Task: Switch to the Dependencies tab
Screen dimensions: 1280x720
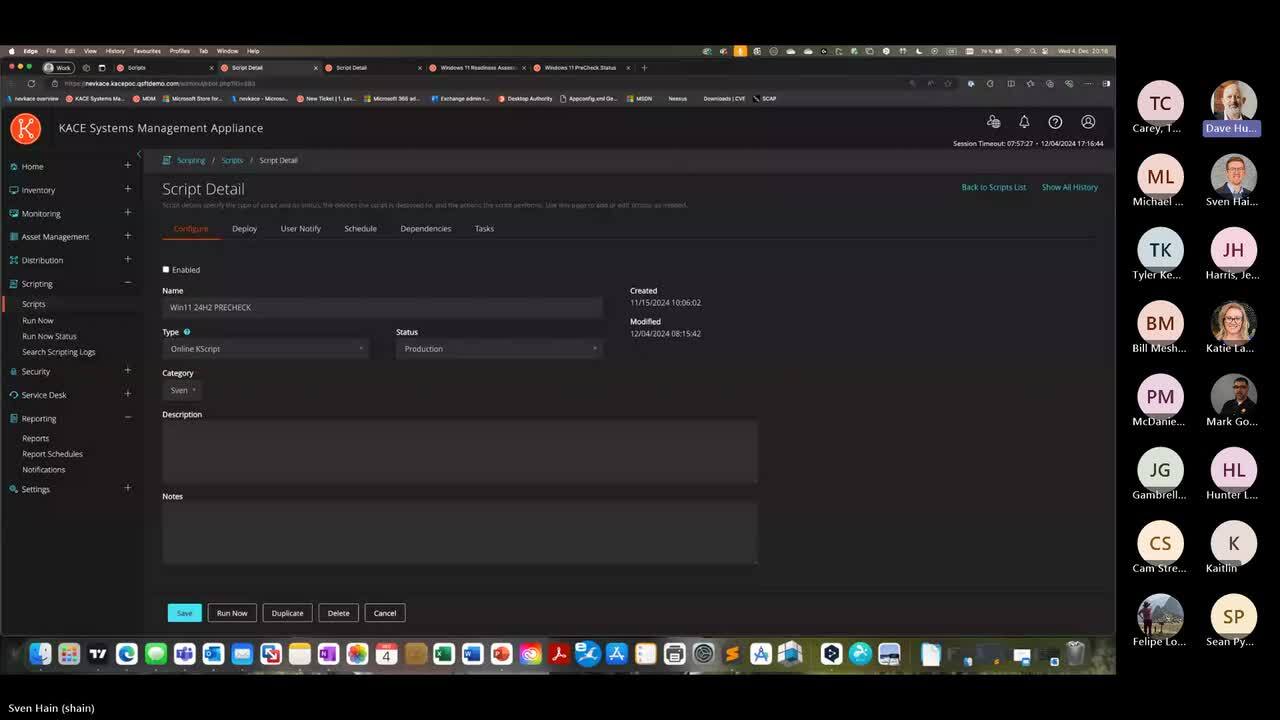Action: point(426,229)
